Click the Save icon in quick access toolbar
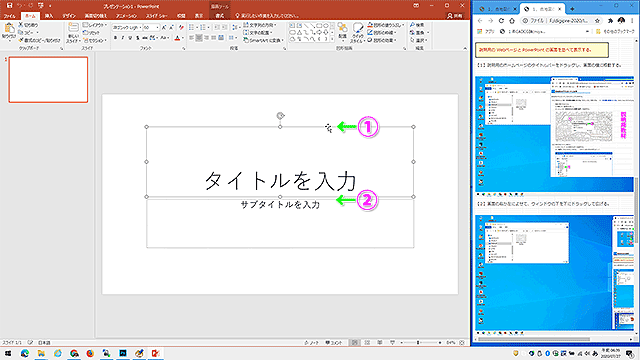Screen dimensions: 640x360 (x=9, y=6)
